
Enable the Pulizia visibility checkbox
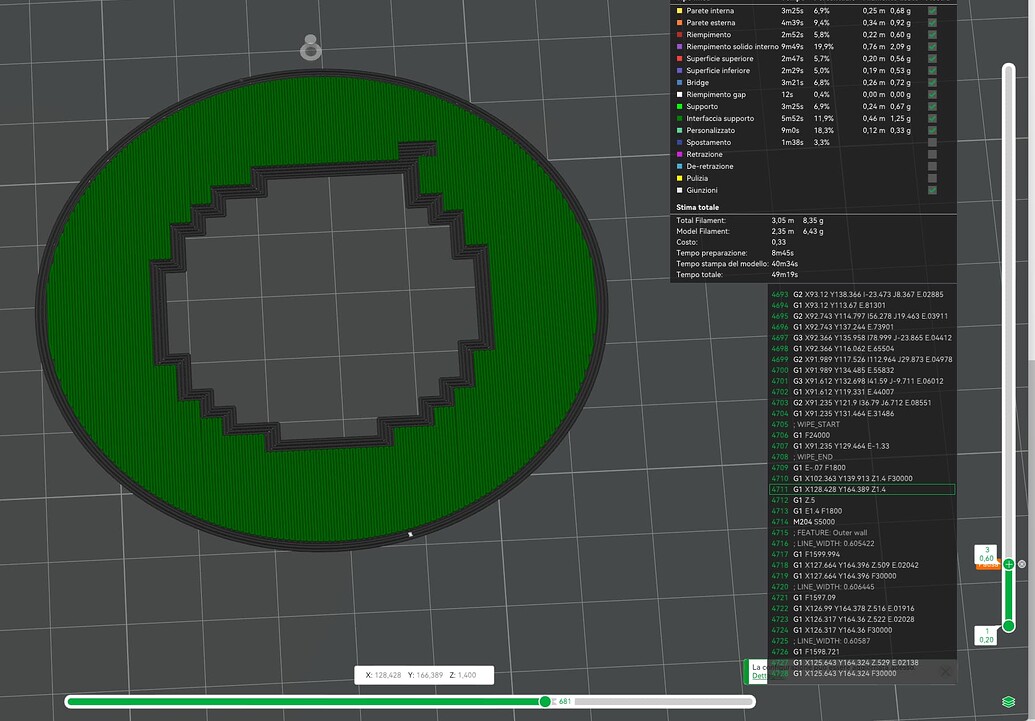click(x=932, y=178)
